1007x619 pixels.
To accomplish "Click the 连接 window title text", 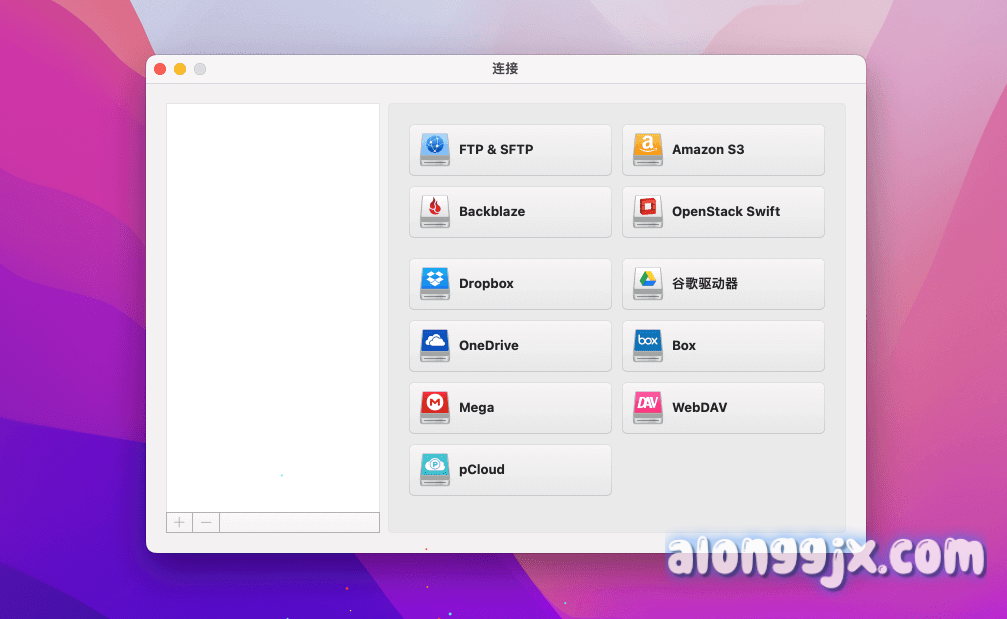I will (x=505, y=69).
